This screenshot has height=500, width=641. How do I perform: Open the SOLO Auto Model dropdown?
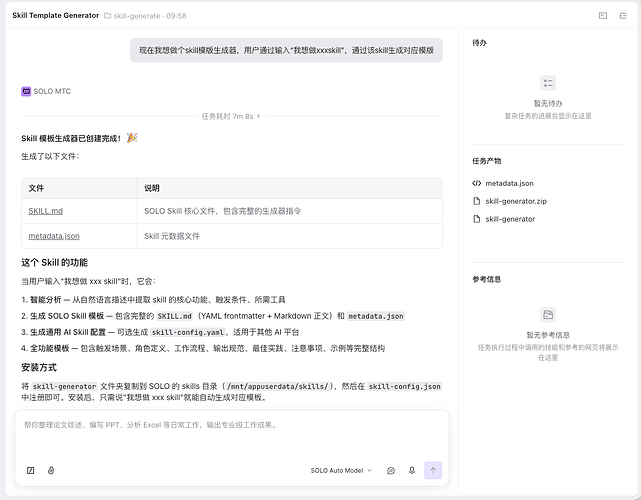click(341, 471)
